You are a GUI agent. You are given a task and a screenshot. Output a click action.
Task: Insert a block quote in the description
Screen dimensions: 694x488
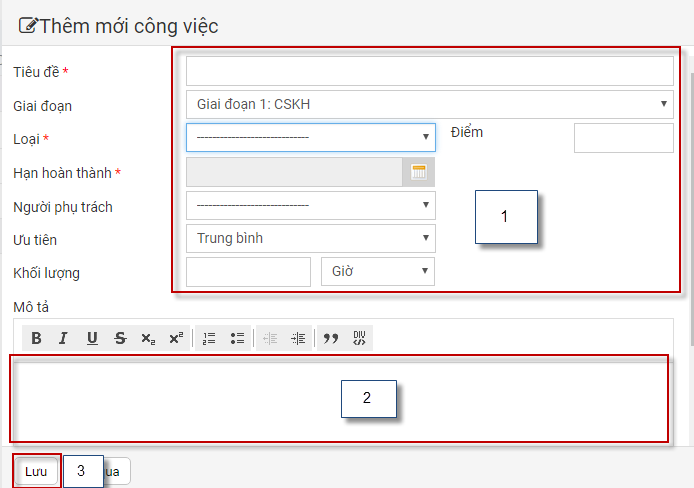click(331, 338)
